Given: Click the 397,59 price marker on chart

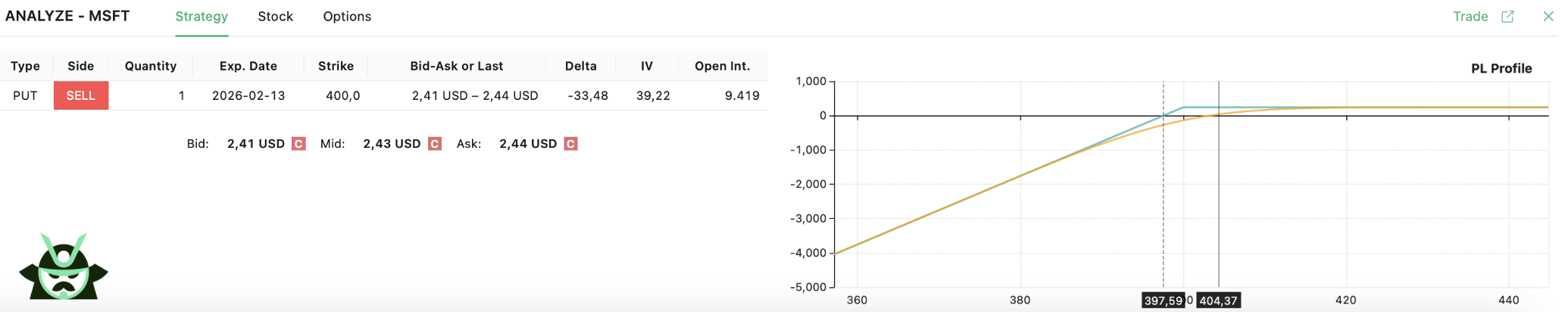Looking at the screenshot, I should point(1163,301).
